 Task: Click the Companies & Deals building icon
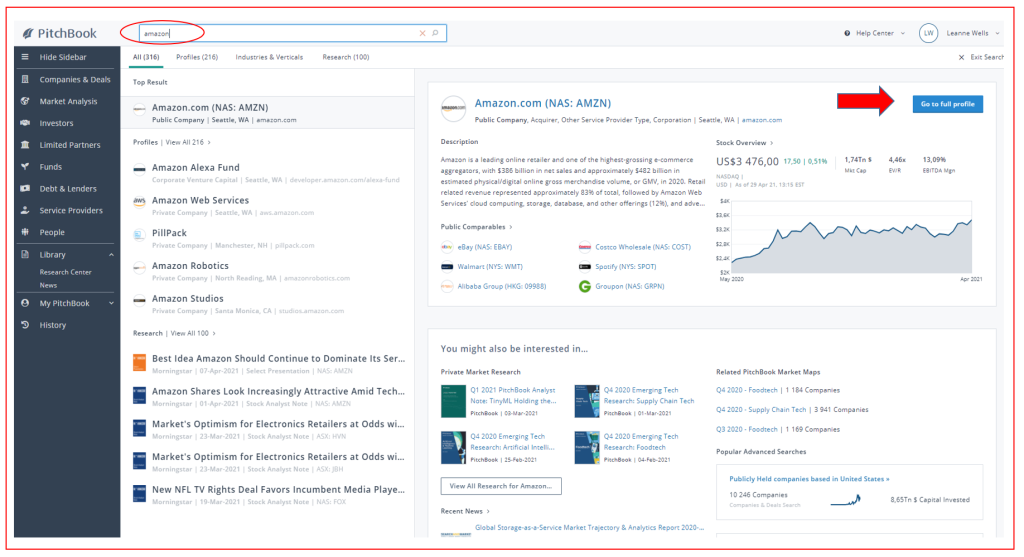(25, 80)
